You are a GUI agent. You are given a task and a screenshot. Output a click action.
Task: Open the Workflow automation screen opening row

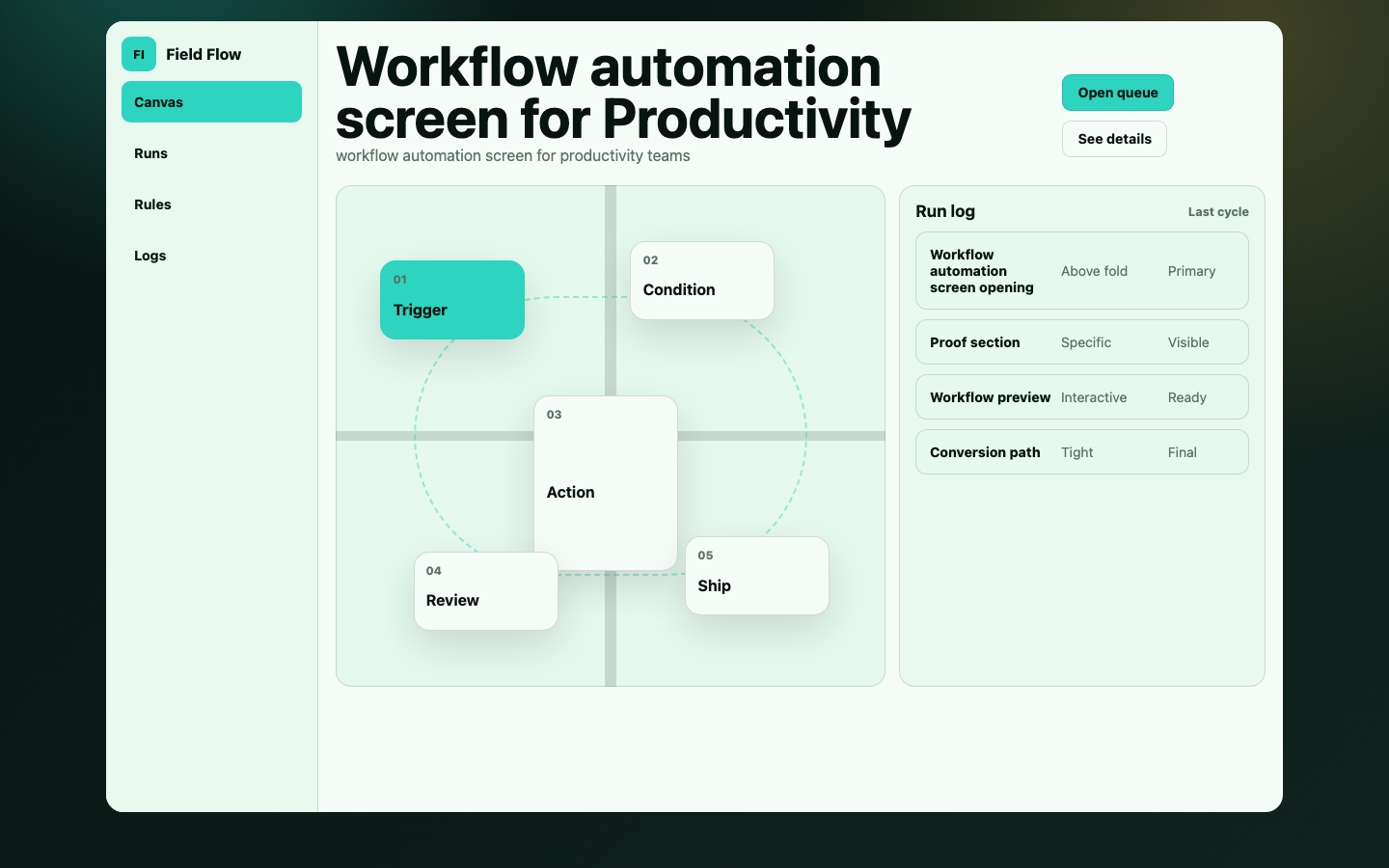(1082, 271)
